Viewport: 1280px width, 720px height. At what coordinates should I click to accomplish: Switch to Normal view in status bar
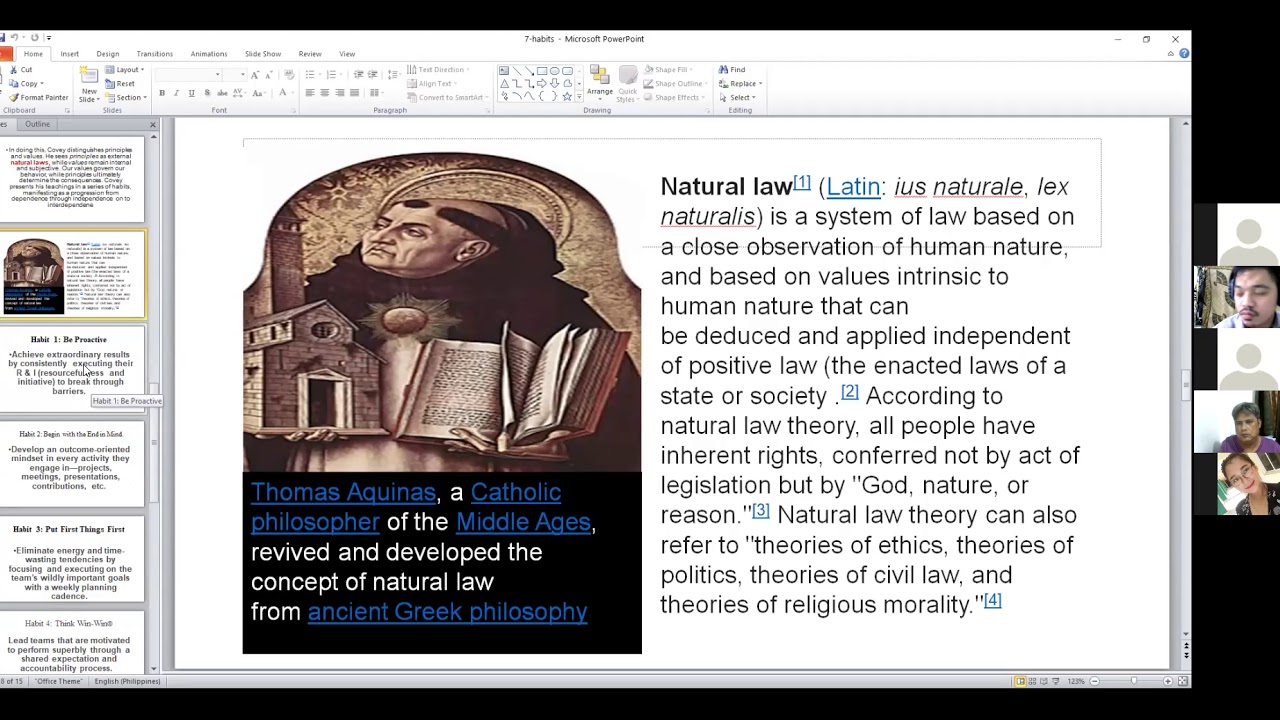pos(1020,681)
